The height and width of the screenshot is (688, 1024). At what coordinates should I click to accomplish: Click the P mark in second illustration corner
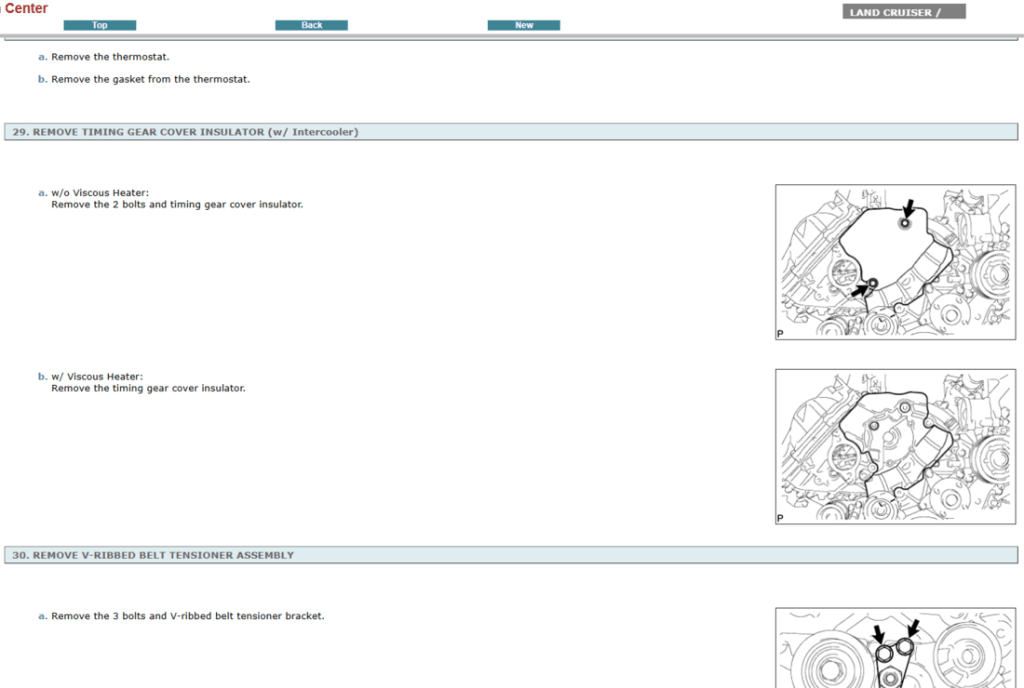click(780, 519)
